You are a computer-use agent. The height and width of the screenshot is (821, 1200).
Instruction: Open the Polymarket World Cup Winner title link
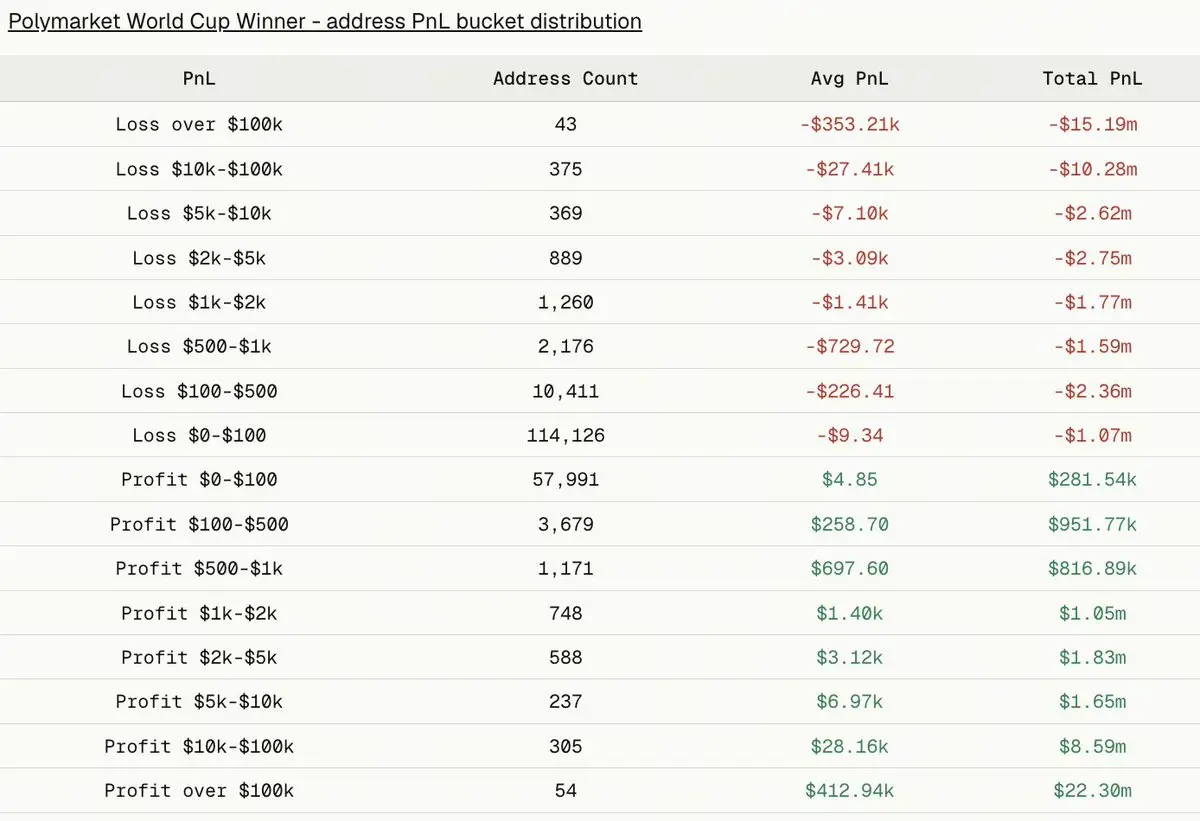point(325,21)
